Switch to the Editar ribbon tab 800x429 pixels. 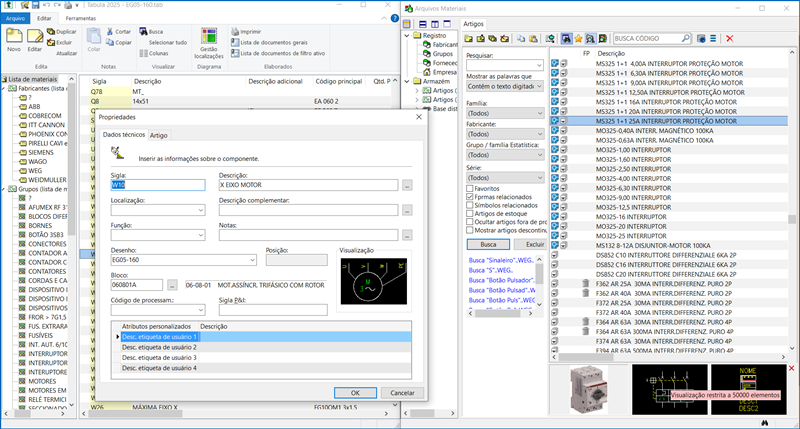pos(44,18)
